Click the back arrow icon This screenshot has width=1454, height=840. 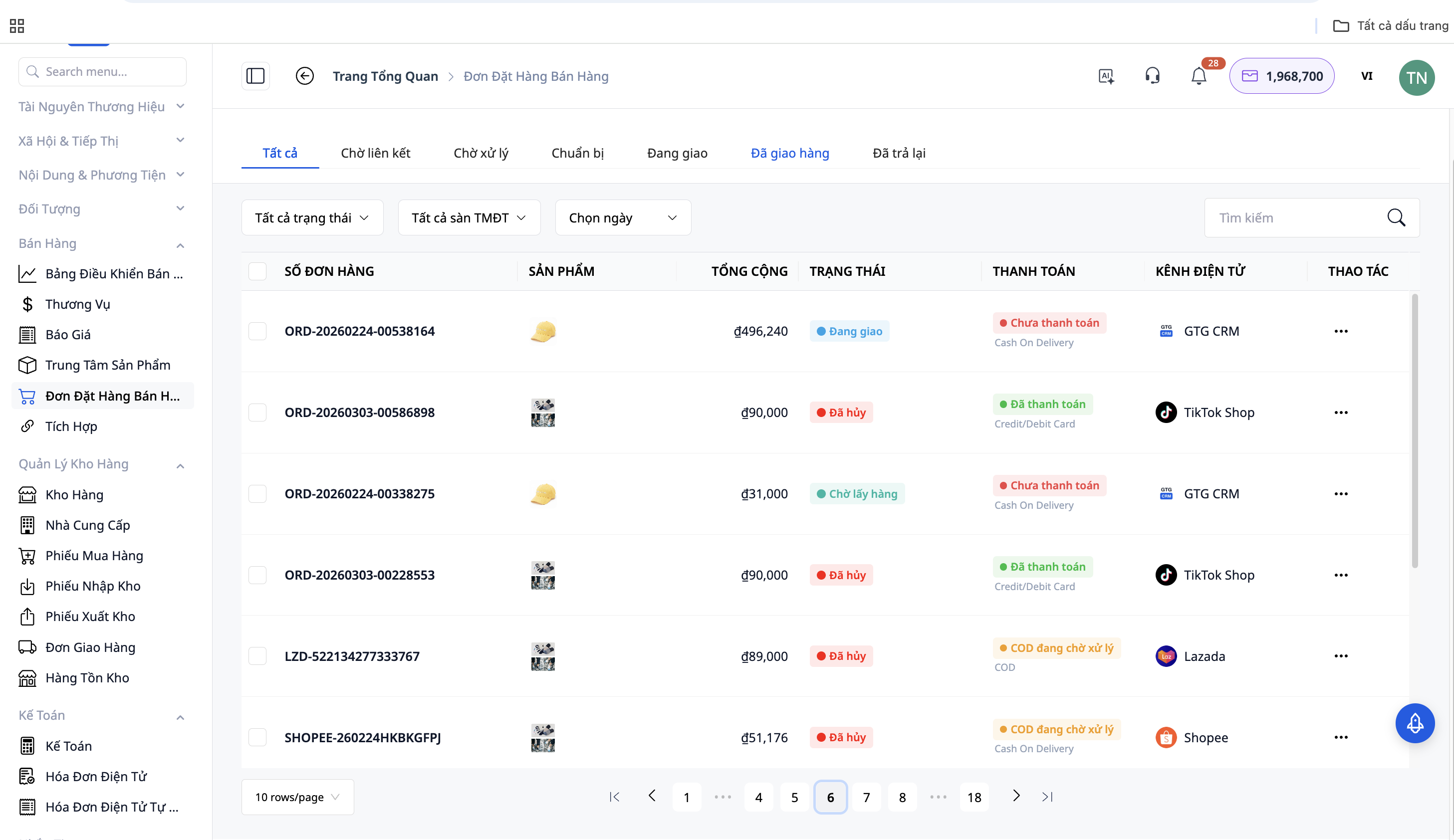(304, 76)
